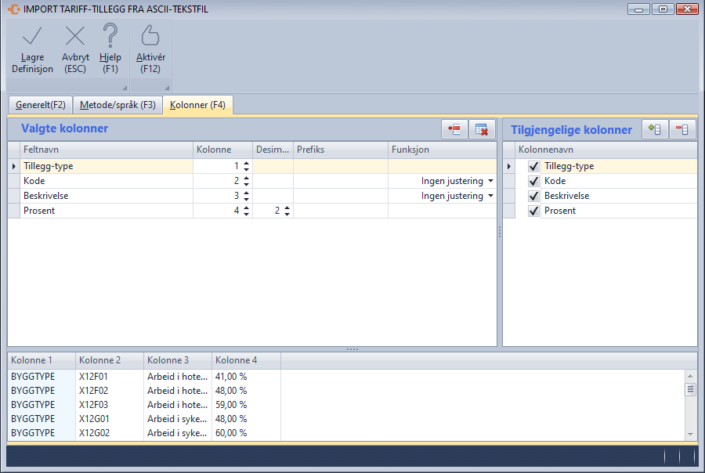Toggle the Kode column checkbox
The image size is (705, 473).
point(534,181)
